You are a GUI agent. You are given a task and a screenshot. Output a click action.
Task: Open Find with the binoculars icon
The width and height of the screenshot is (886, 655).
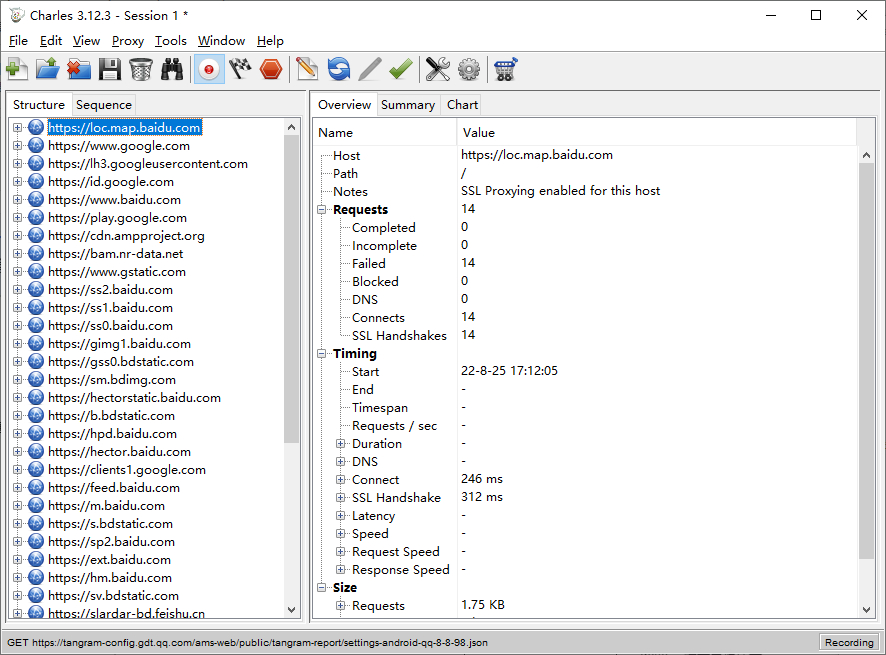pos(173,69)
